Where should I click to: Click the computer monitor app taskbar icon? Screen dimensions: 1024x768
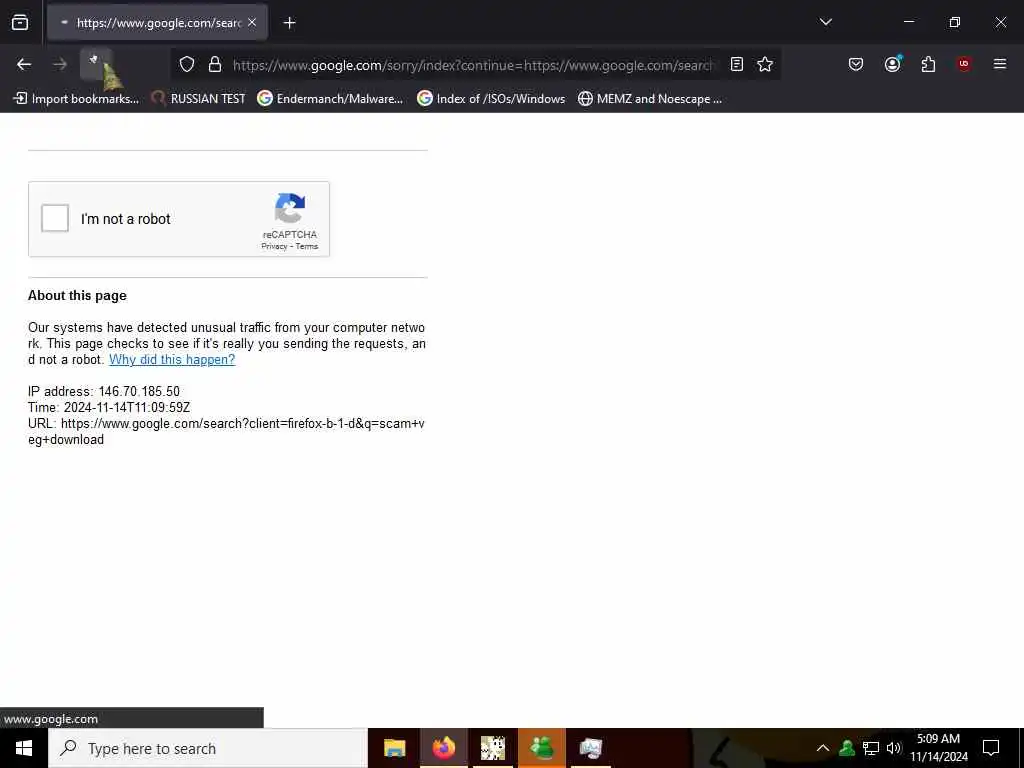[590, 748]
